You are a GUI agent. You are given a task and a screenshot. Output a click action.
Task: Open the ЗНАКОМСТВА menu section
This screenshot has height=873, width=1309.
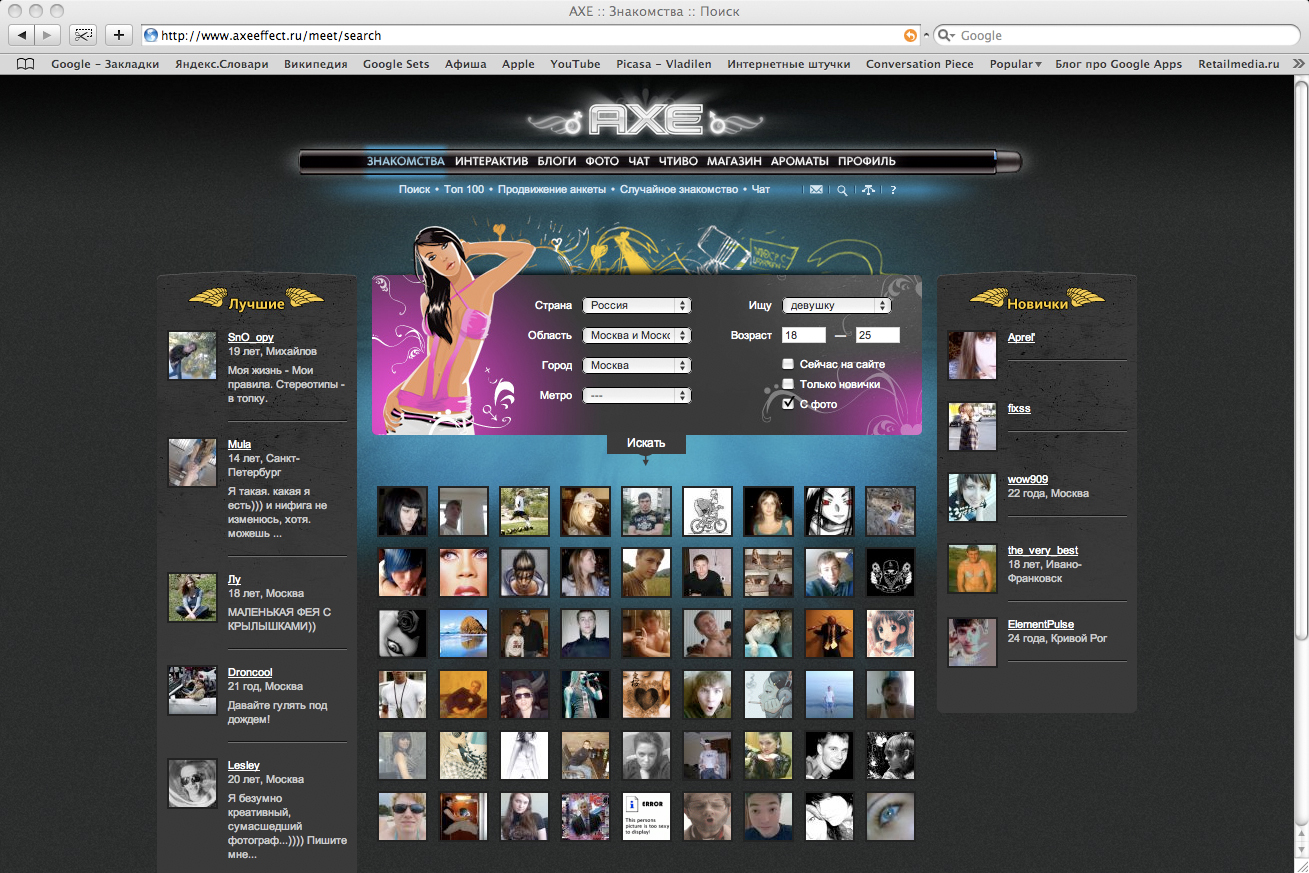tap(405, 161)
